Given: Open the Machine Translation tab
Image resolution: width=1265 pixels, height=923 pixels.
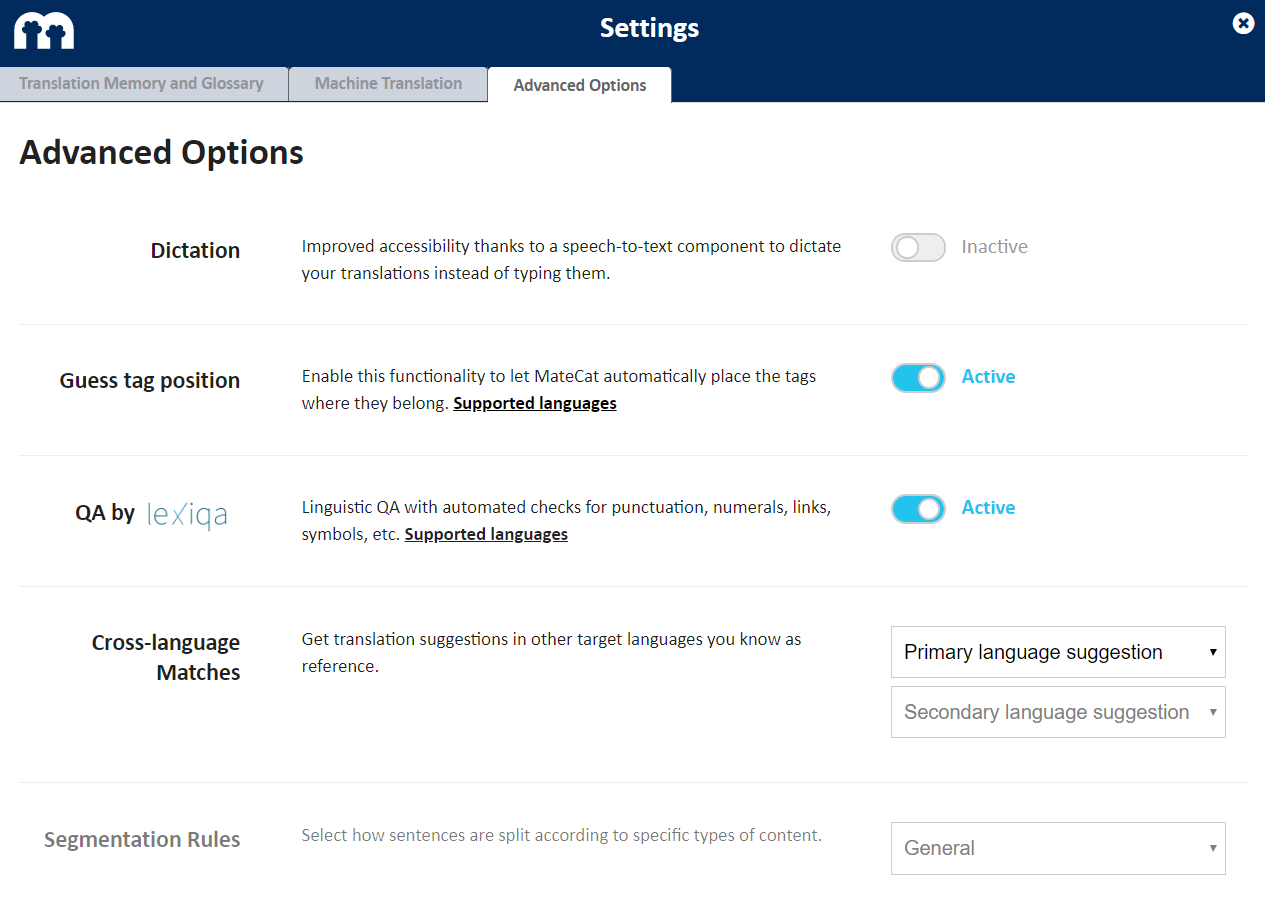Looking at the screenshot, I should [x=388, y=84].
